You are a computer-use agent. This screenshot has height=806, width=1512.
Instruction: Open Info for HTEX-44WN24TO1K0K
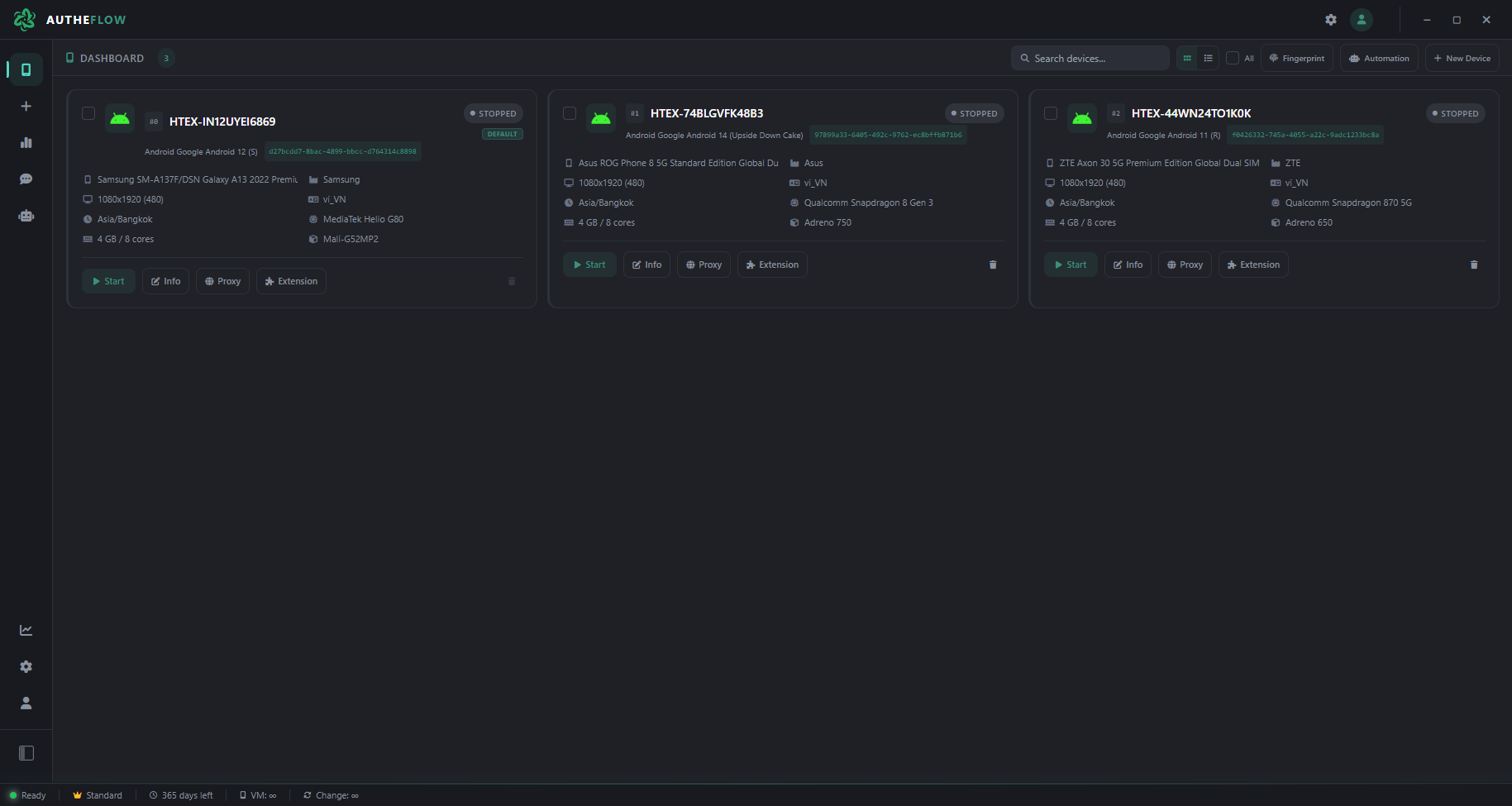(x=1128, y=265)
